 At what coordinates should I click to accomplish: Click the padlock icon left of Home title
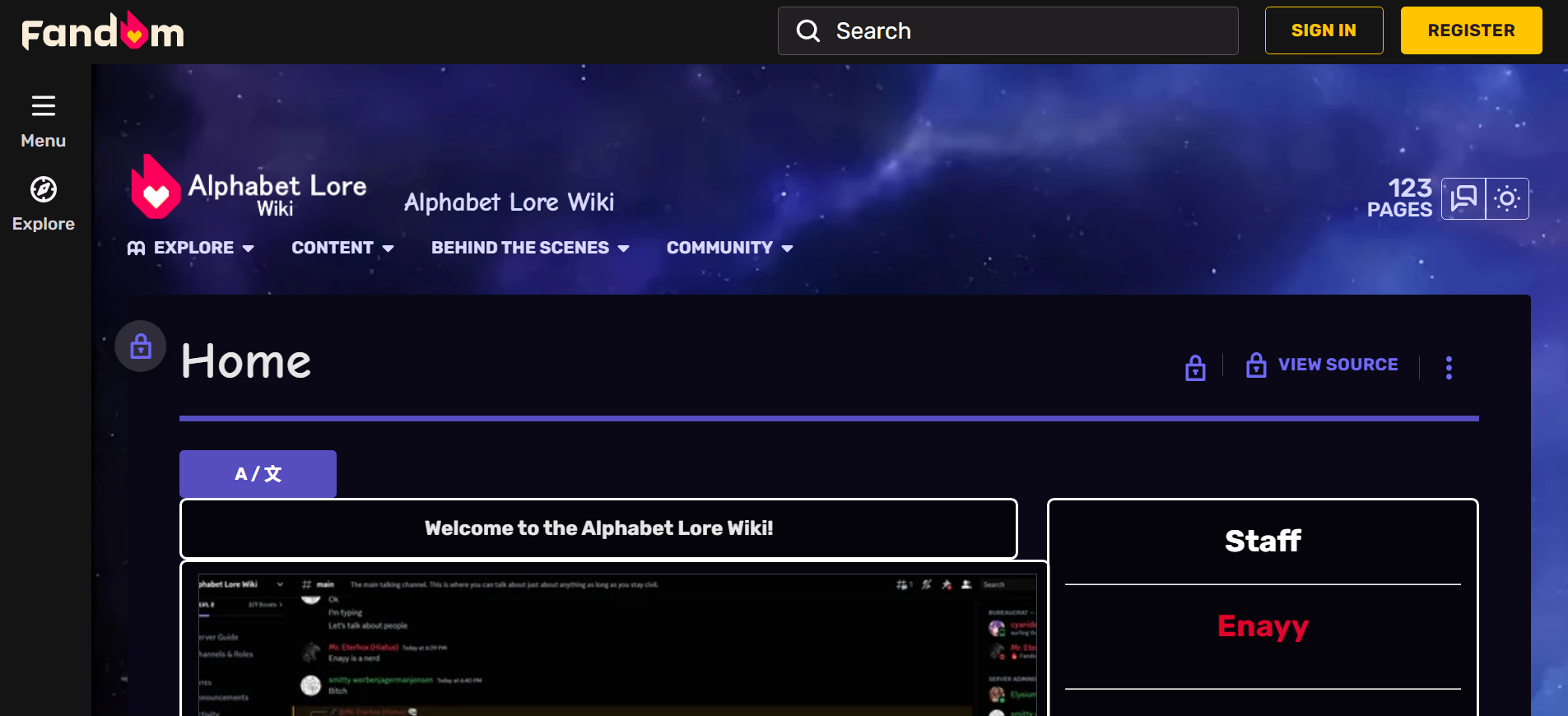[141, 346]
